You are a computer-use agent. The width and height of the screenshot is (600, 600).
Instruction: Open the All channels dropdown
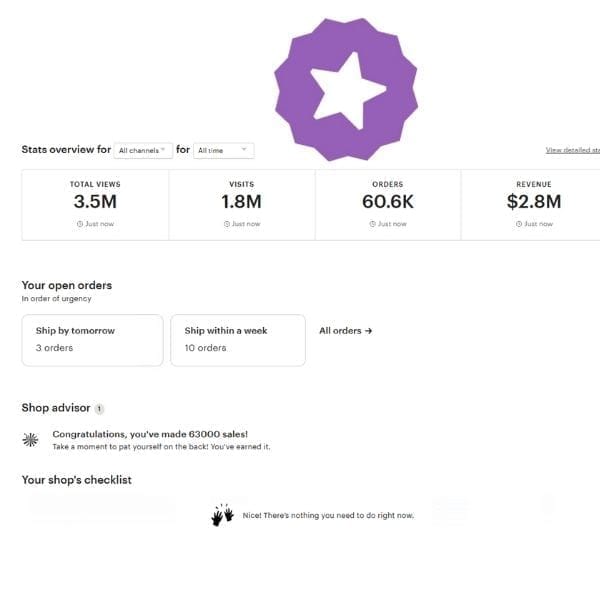[143, 150]
